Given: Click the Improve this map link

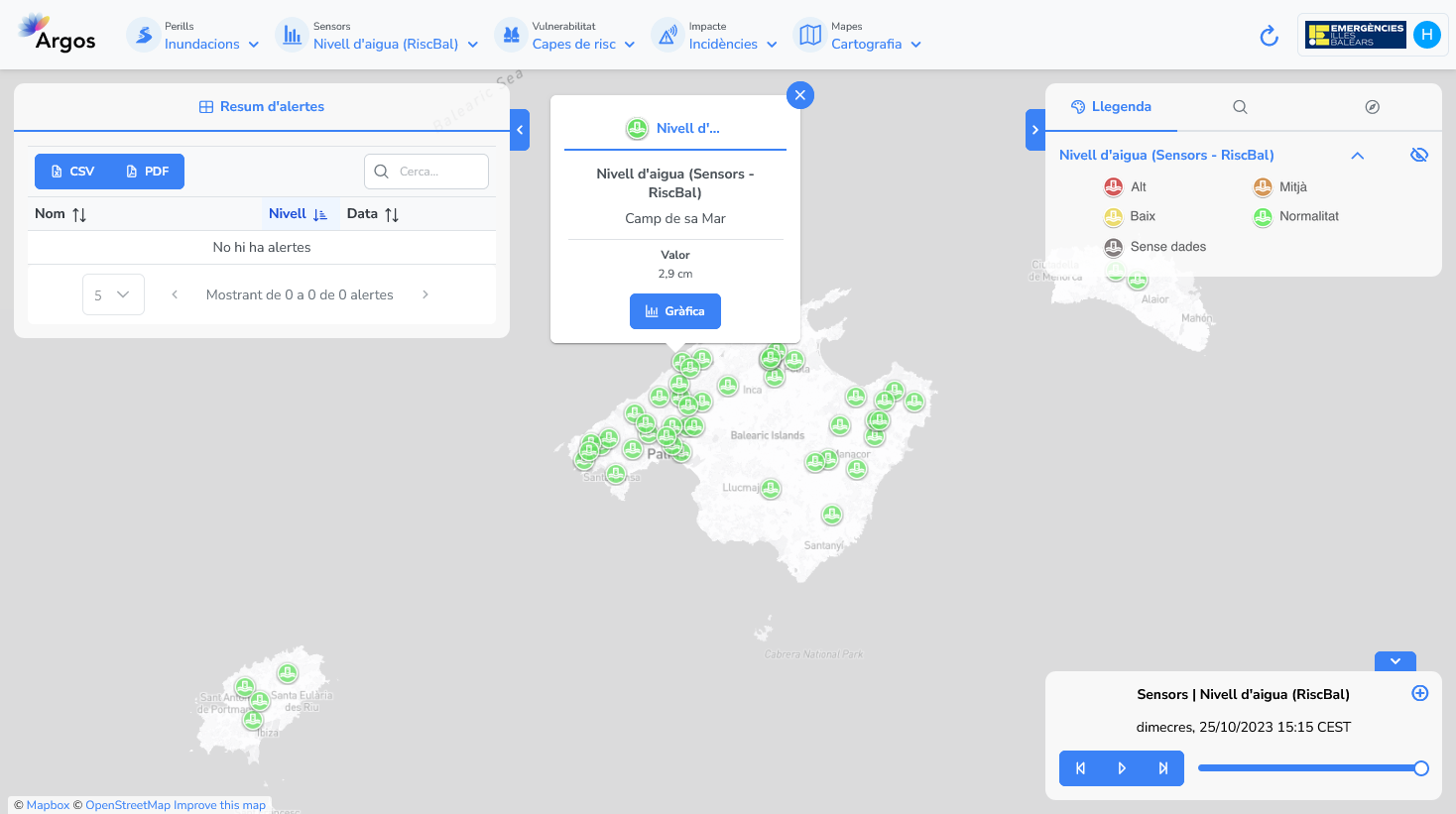Looking at the screenshot, I should click(219, 805).
